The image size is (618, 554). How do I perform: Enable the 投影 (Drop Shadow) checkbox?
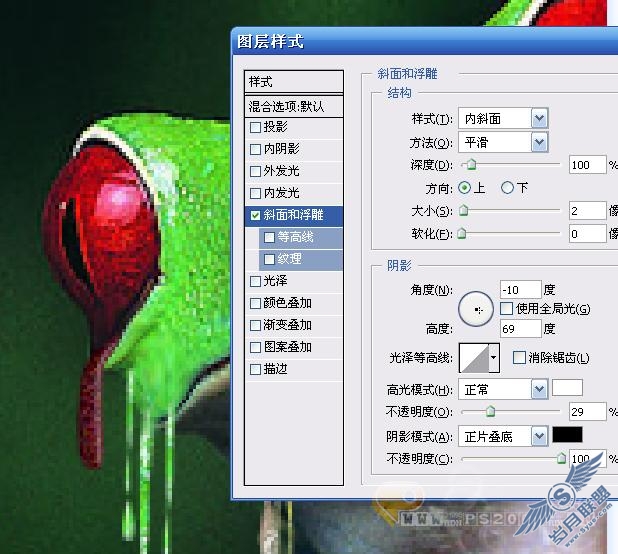tap(255, 127)
